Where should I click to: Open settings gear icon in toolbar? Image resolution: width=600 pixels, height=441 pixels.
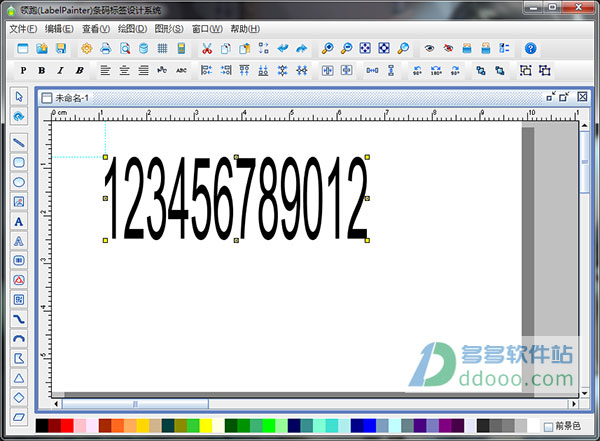(87, 48)
